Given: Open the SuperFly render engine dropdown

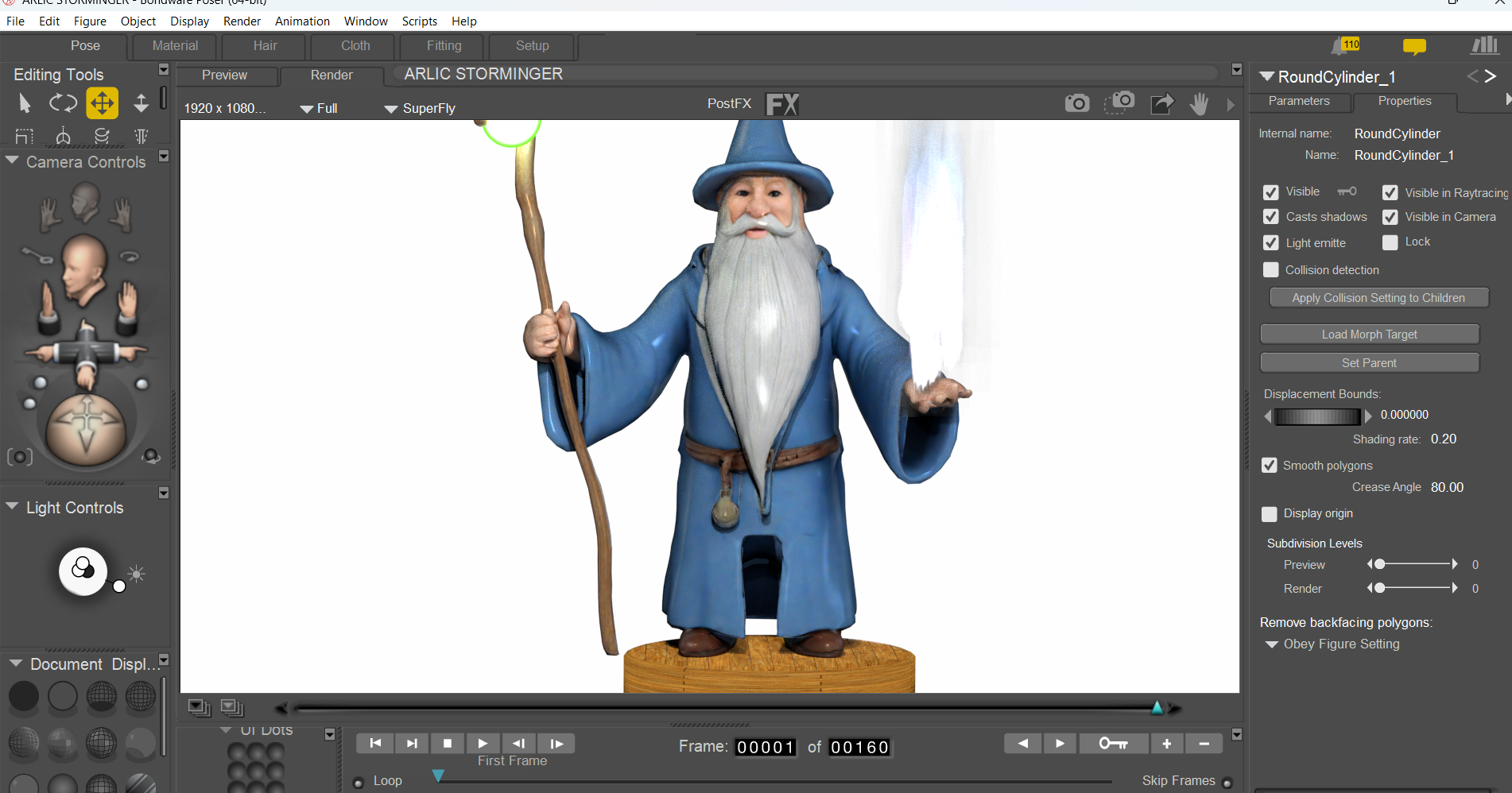Looking at the screenshot, I should 420,109.
